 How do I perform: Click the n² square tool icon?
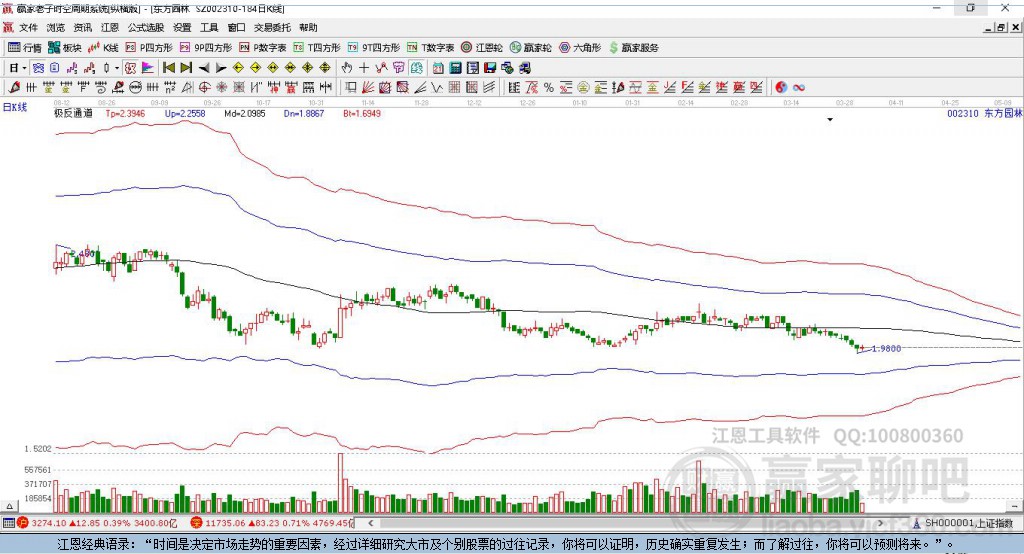[170, 88]
